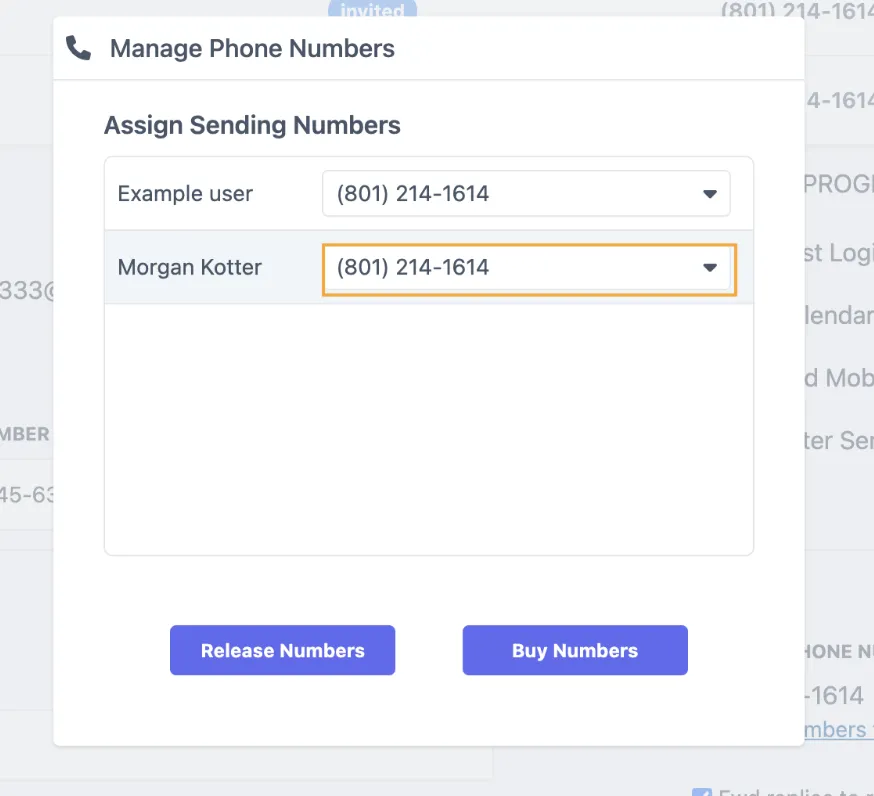The height and width of the screenshot is (796, 874).
Task: Click the phone handset icon in the modal header
Action: 78,47
